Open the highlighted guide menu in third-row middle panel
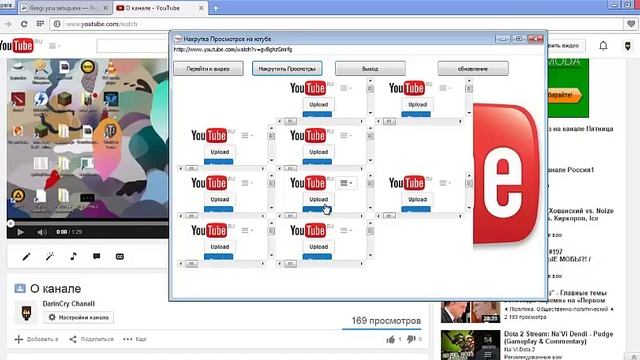The image size is (640, 360). click(346, 183)
